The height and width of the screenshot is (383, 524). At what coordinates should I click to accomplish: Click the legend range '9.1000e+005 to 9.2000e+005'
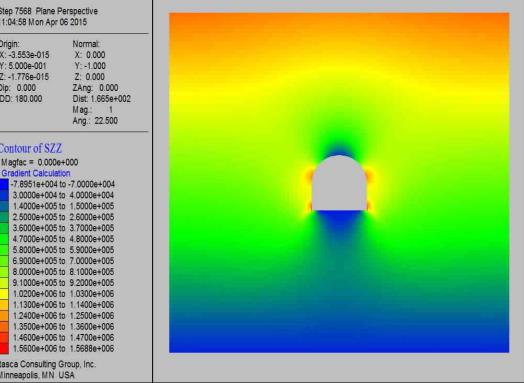[63, 283]
